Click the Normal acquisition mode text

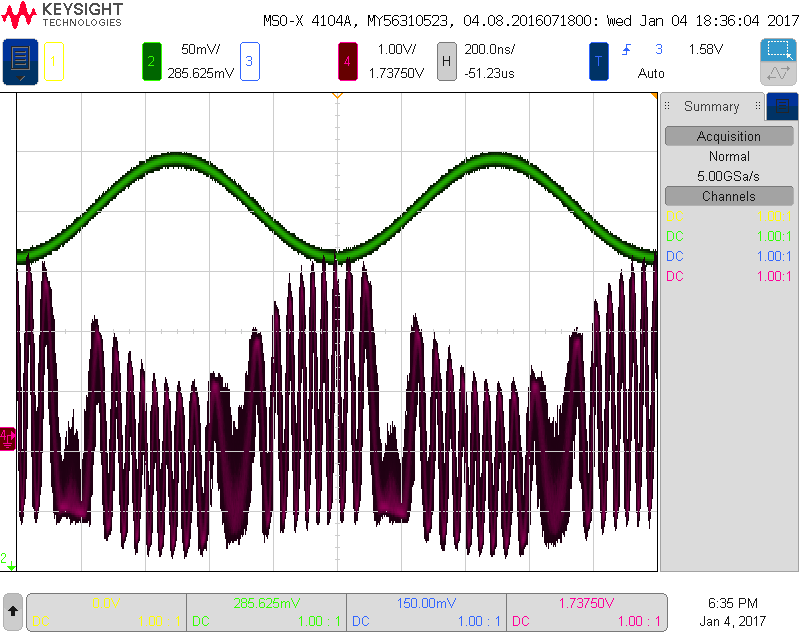729,157
